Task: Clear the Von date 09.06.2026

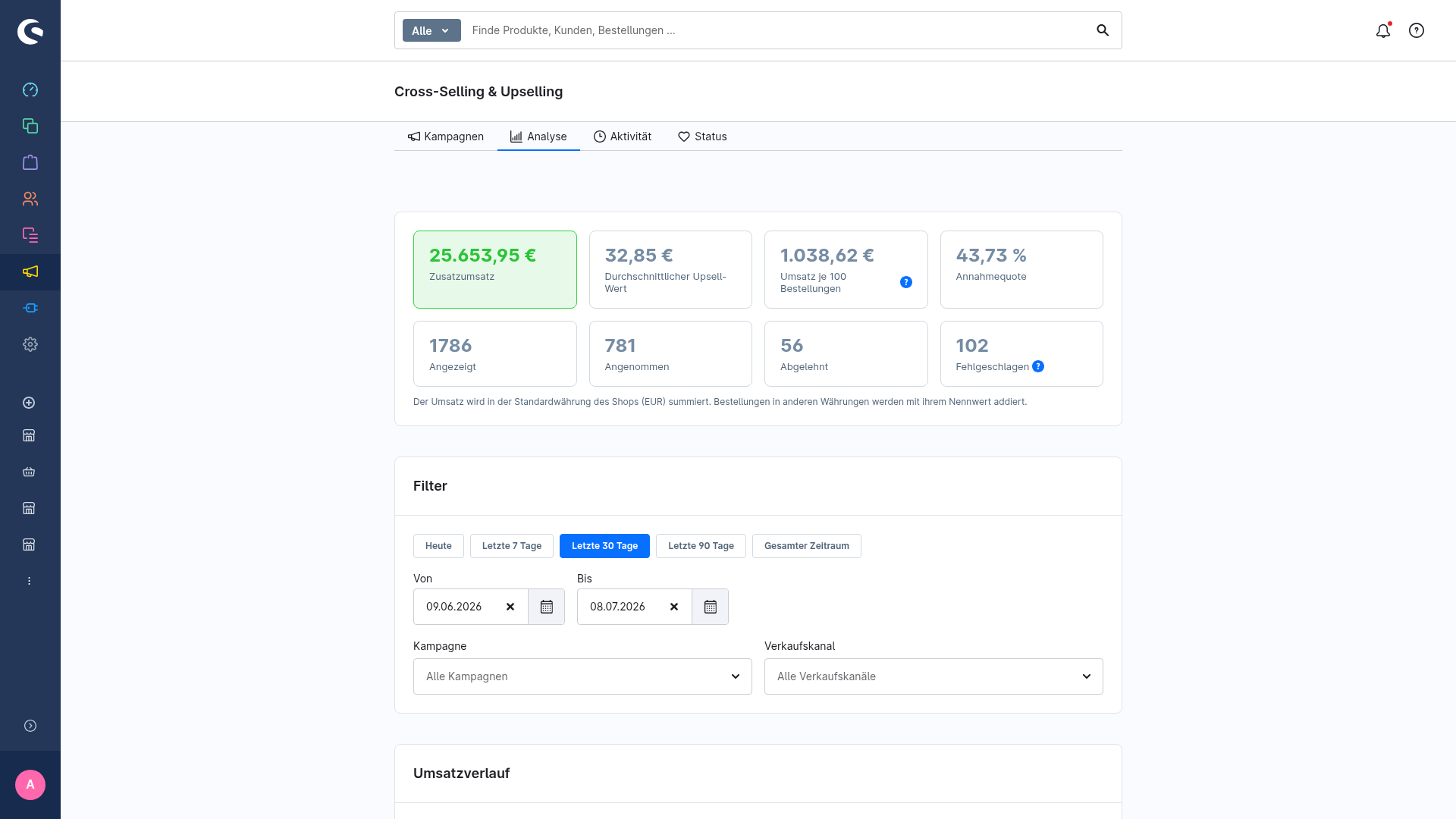Action: 510,607
